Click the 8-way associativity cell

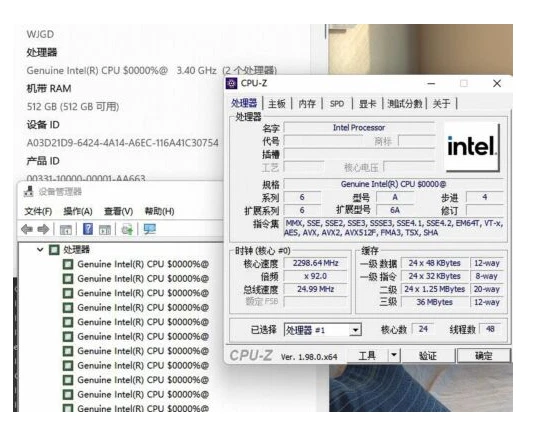487,276
